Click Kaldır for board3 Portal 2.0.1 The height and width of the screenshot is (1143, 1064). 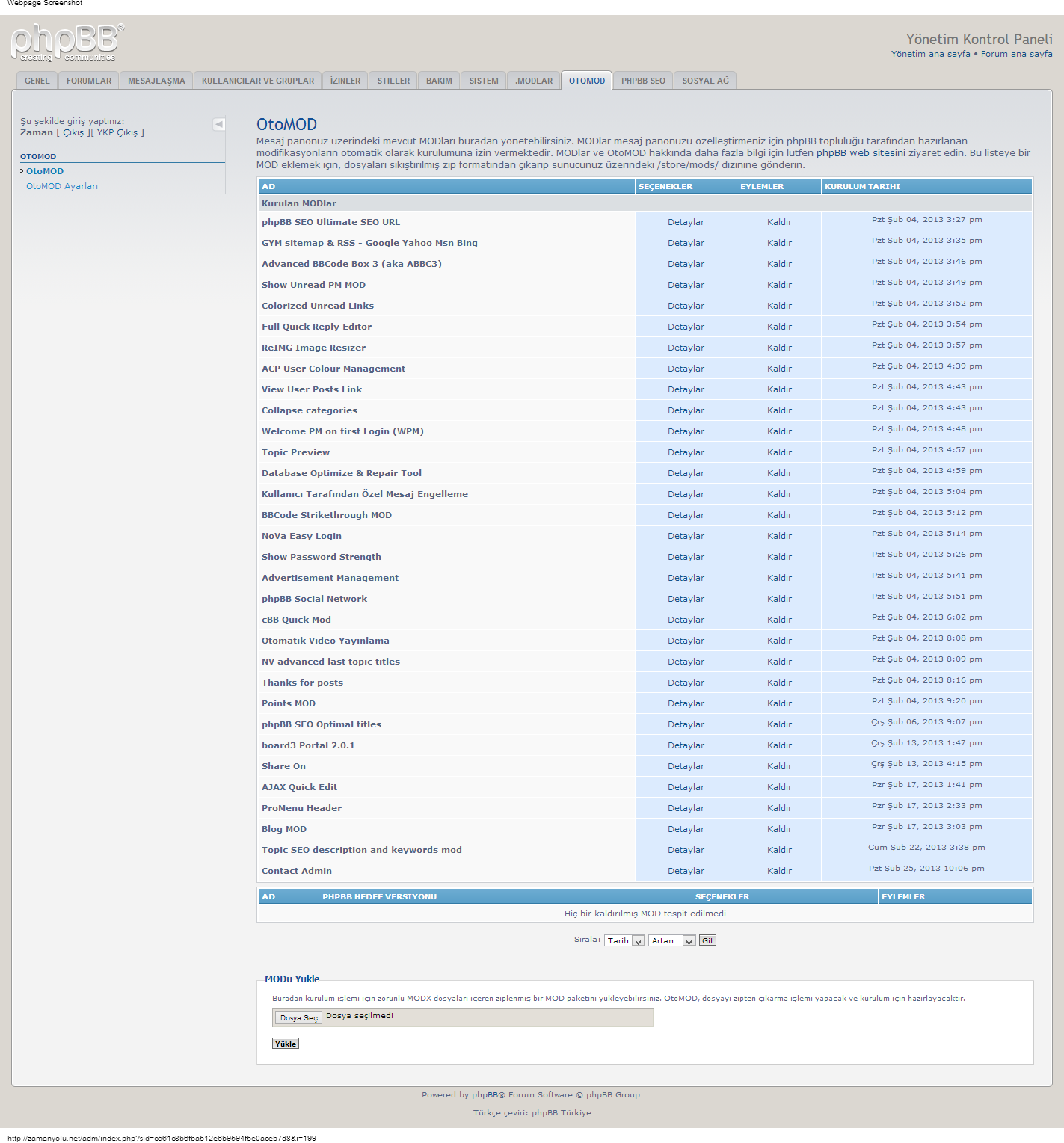[x=779, y=745]
